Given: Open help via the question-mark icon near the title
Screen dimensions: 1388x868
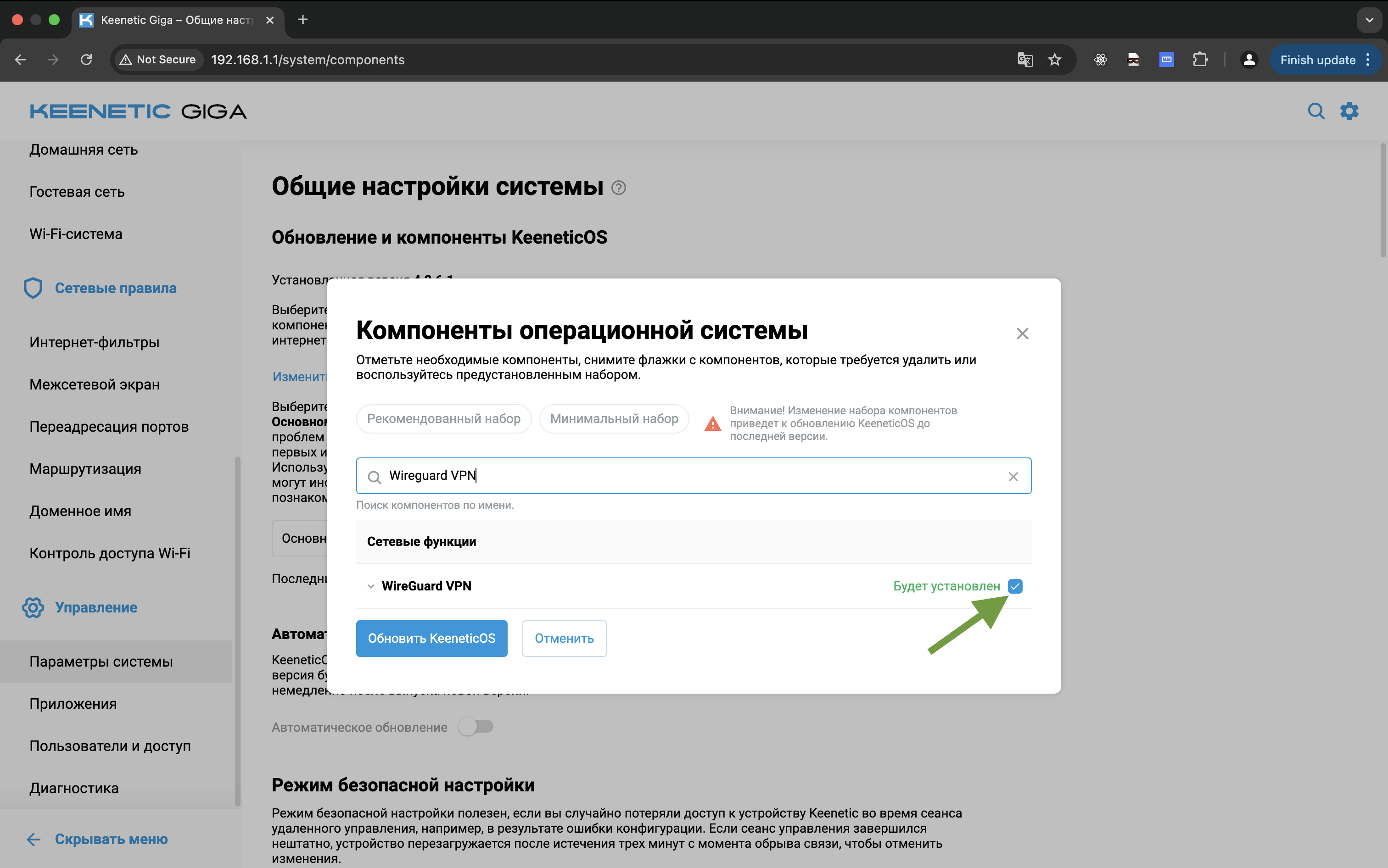Looking at the screenshot, I should (x=618, y=187).
